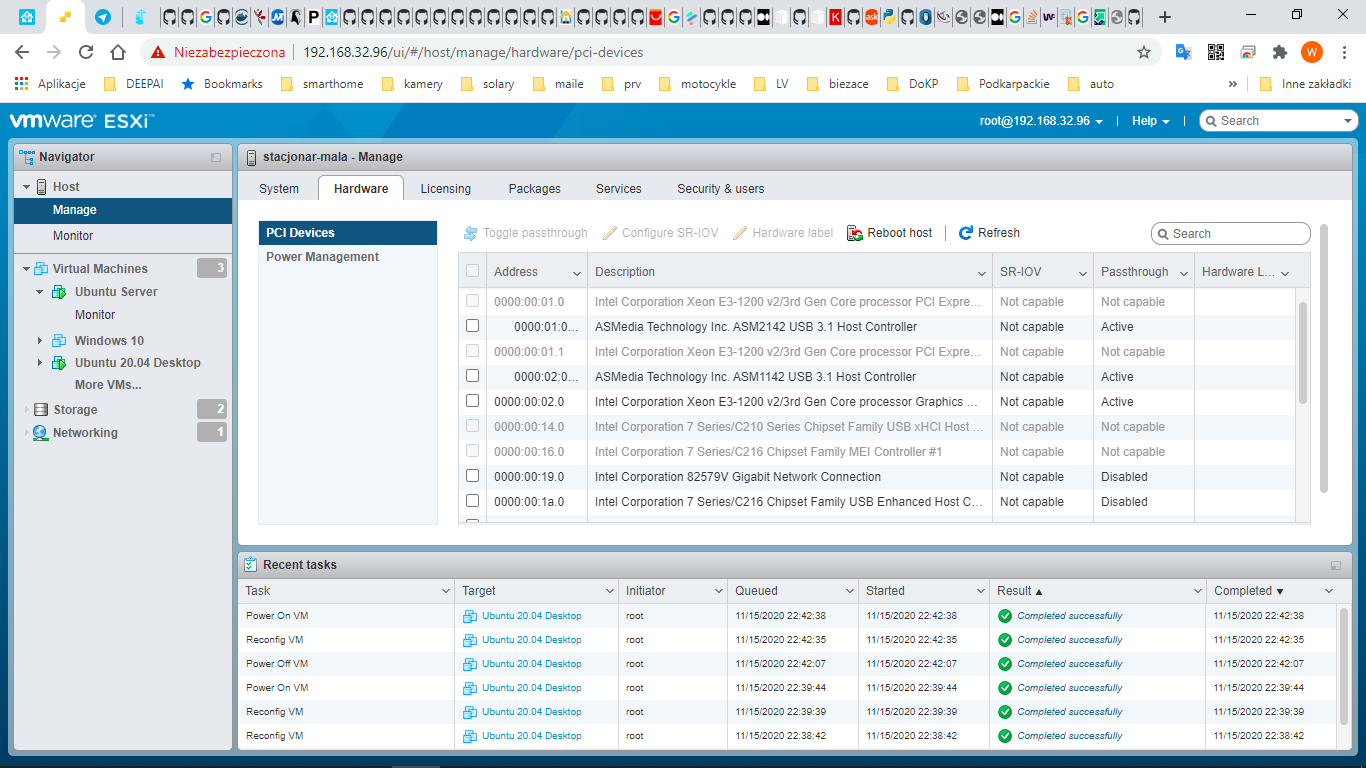Open the Description column dropdown arrow
Viewport: 1366px width, 768px height.
(x=982, y=273)
